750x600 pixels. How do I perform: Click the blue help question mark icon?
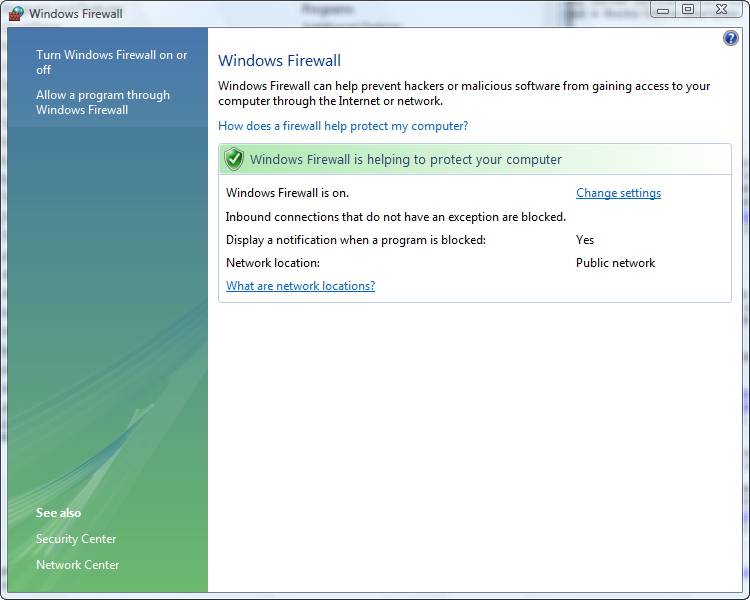coord(730,38)
